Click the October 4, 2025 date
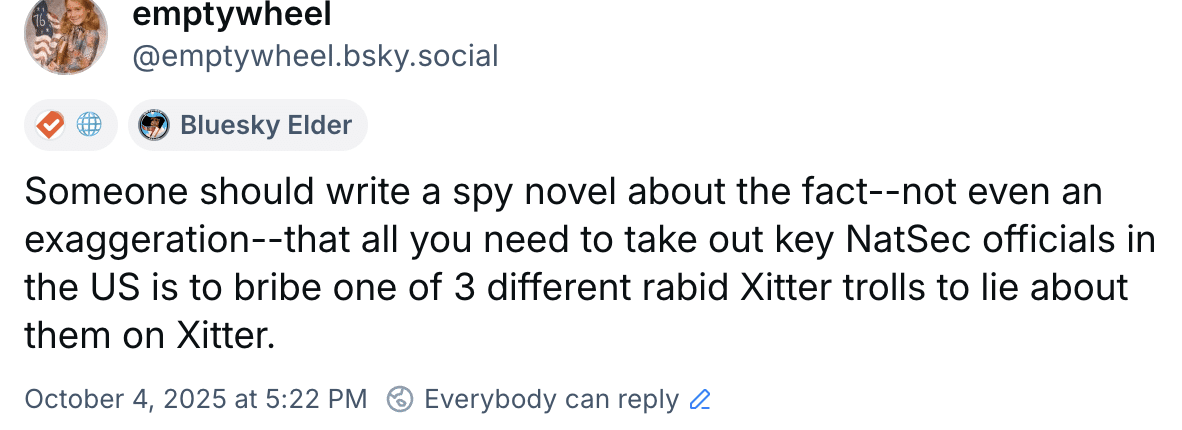This screenshot has height=430, width=1182. point(125,399)
